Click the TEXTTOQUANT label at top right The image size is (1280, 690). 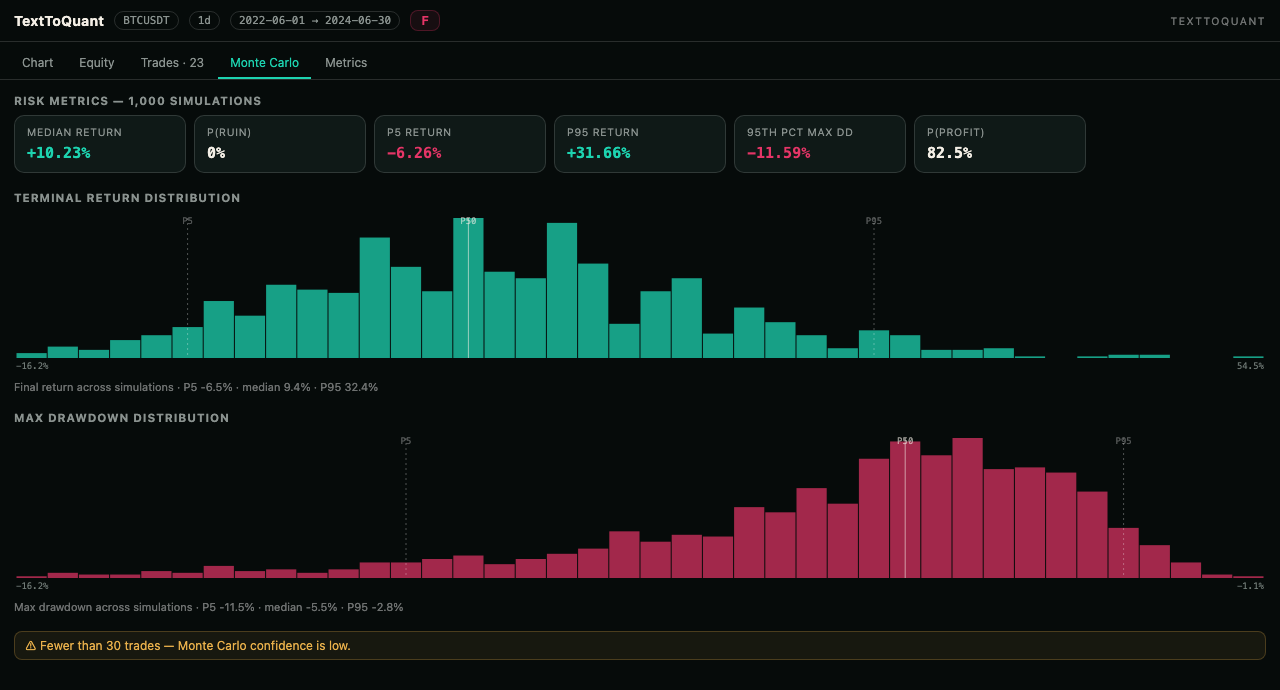(x=1218, y=21)
